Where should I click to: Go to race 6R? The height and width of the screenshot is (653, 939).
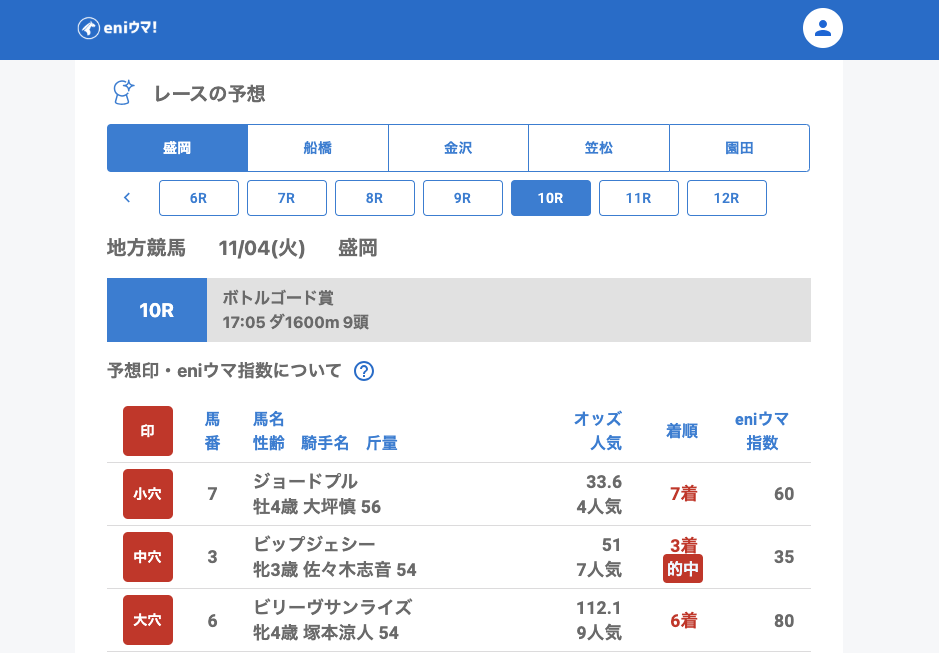tap(199, 198)
